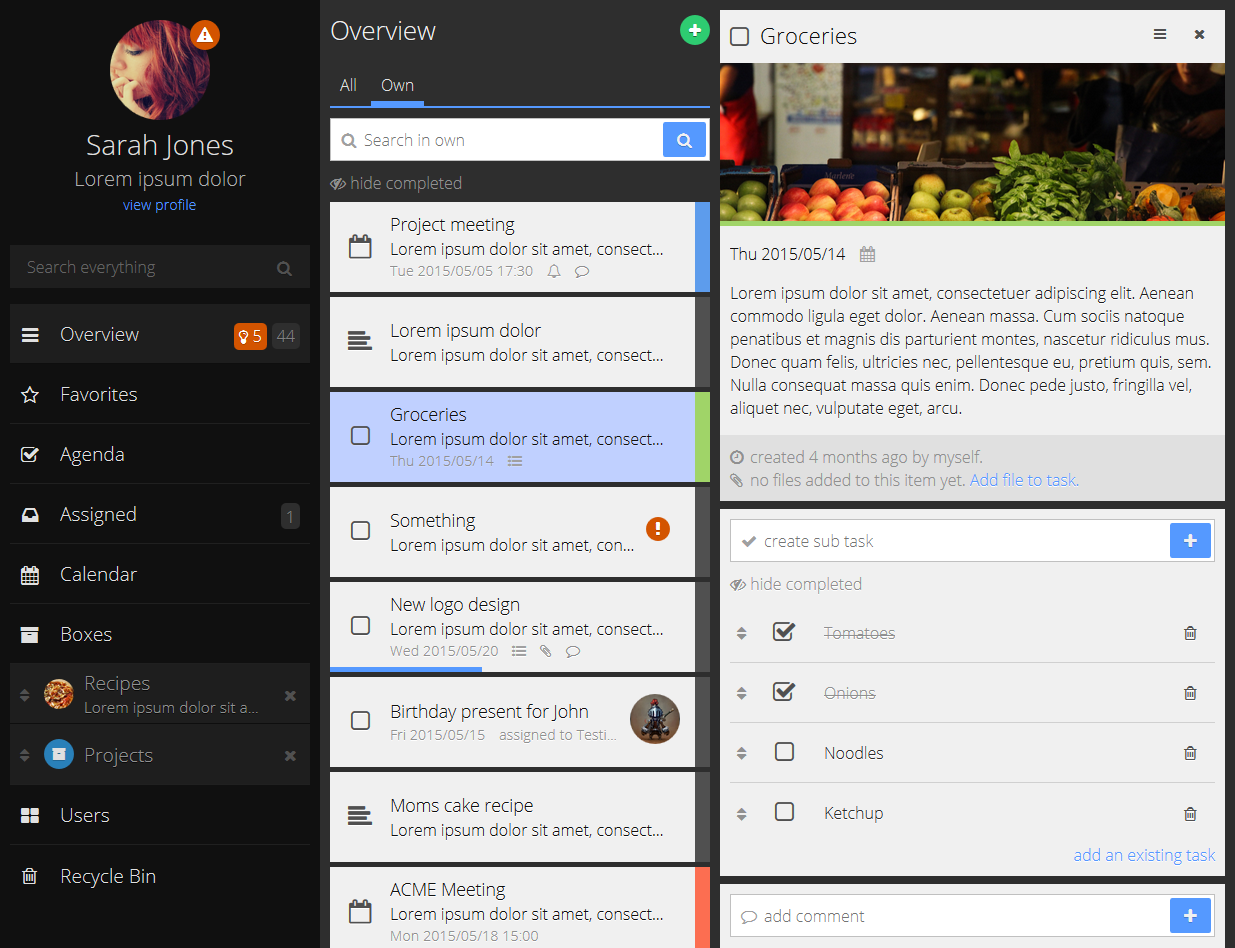
Task: Uncheck the Tomatoes sub task
Action: point(784,631)
